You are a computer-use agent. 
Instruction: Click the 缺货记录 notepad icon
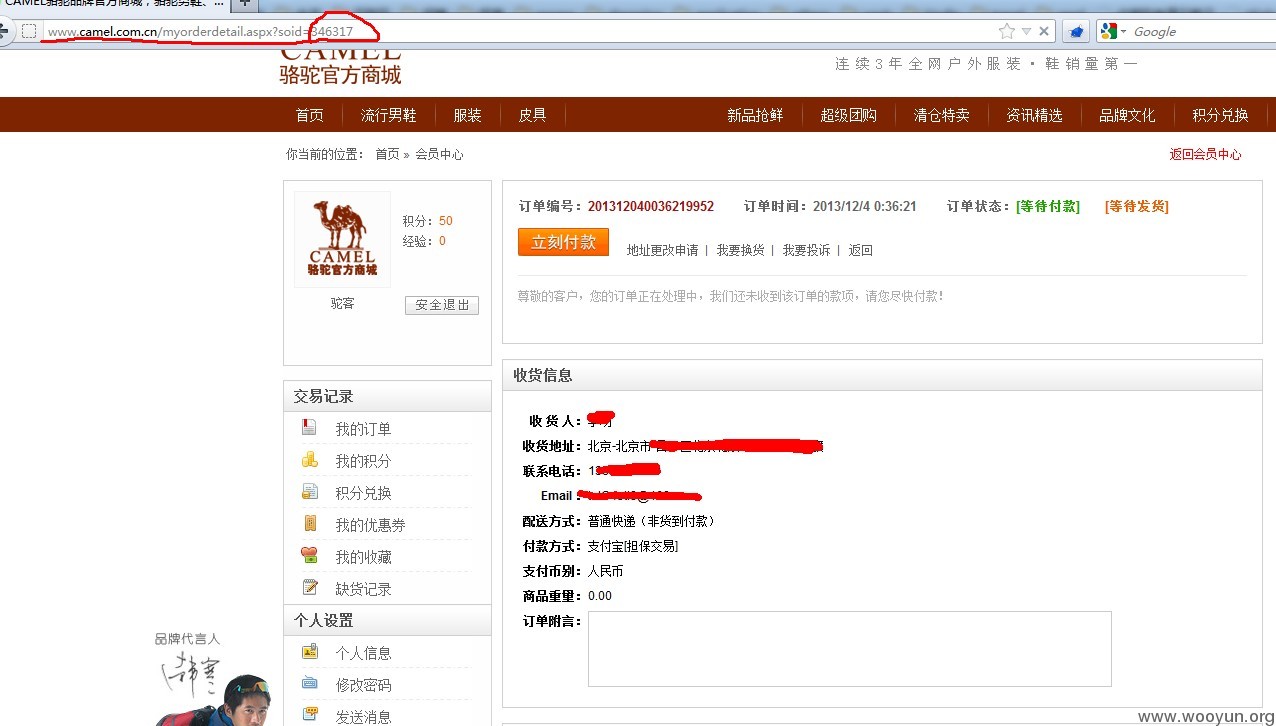point(310,587)
